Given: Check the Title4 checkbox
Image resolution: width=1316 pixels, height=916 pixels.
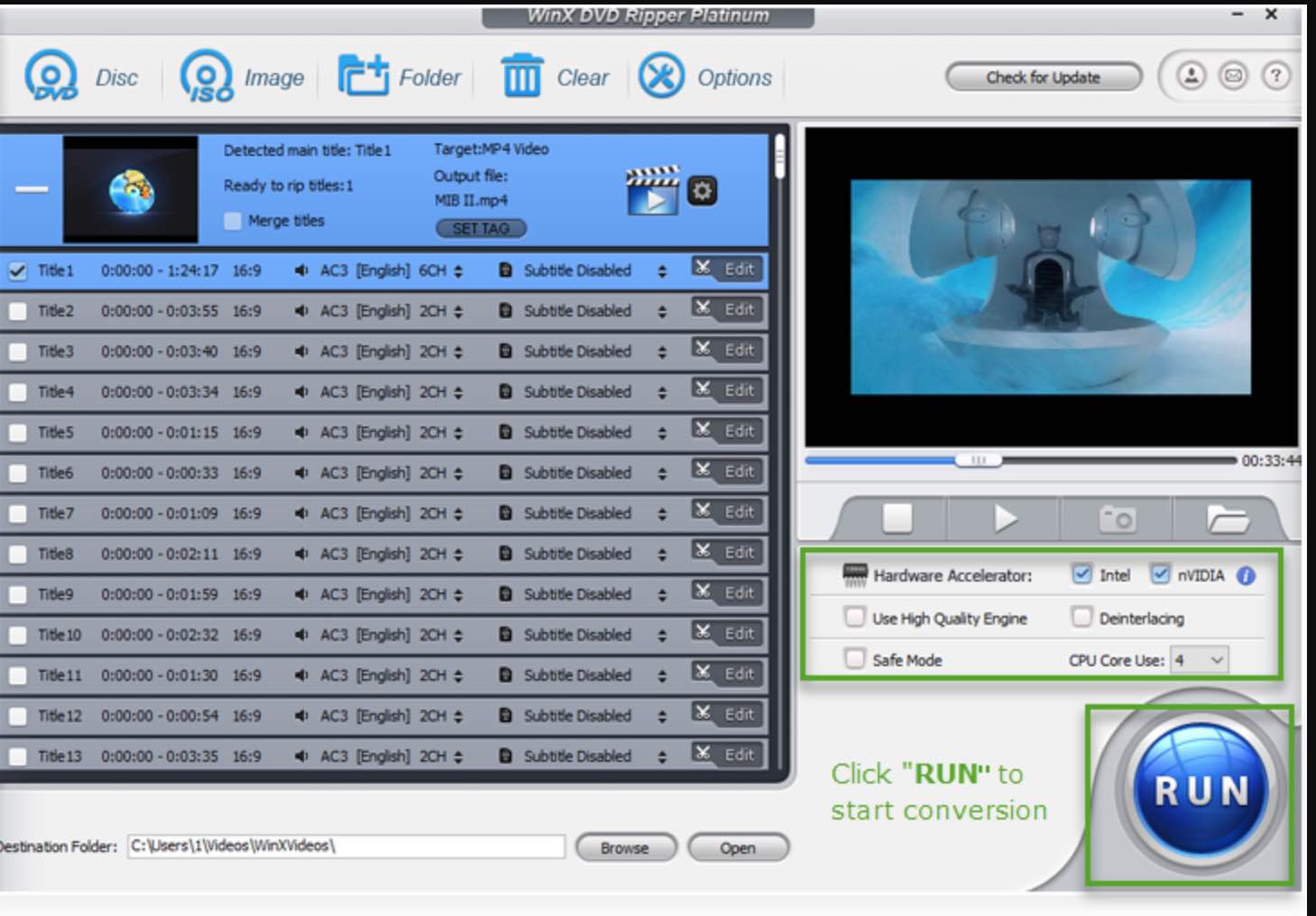Looking at the screenshot, I should pos(18,392).
